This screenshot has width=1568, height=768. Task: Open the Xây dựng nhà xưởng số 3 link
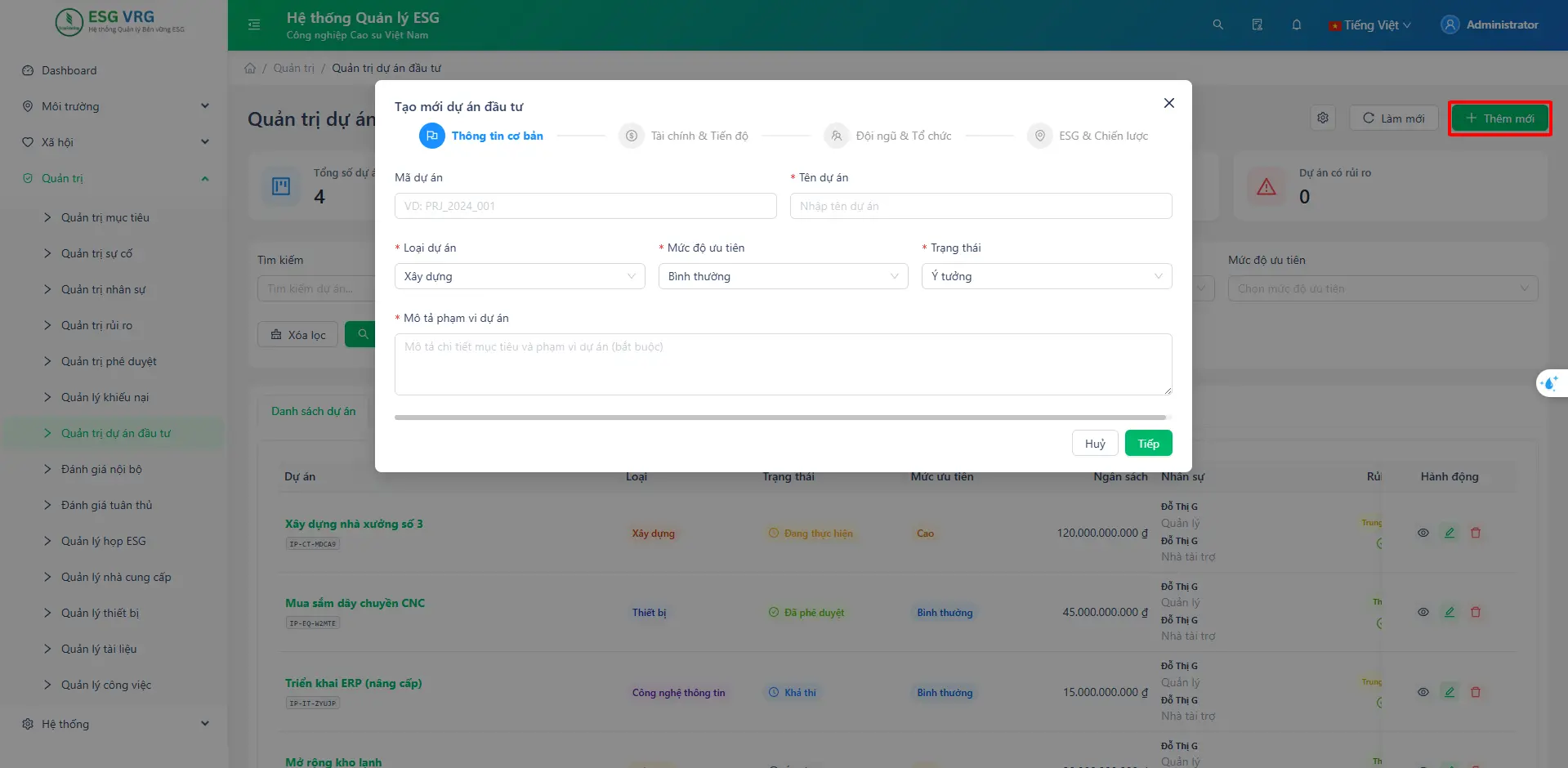354,524
